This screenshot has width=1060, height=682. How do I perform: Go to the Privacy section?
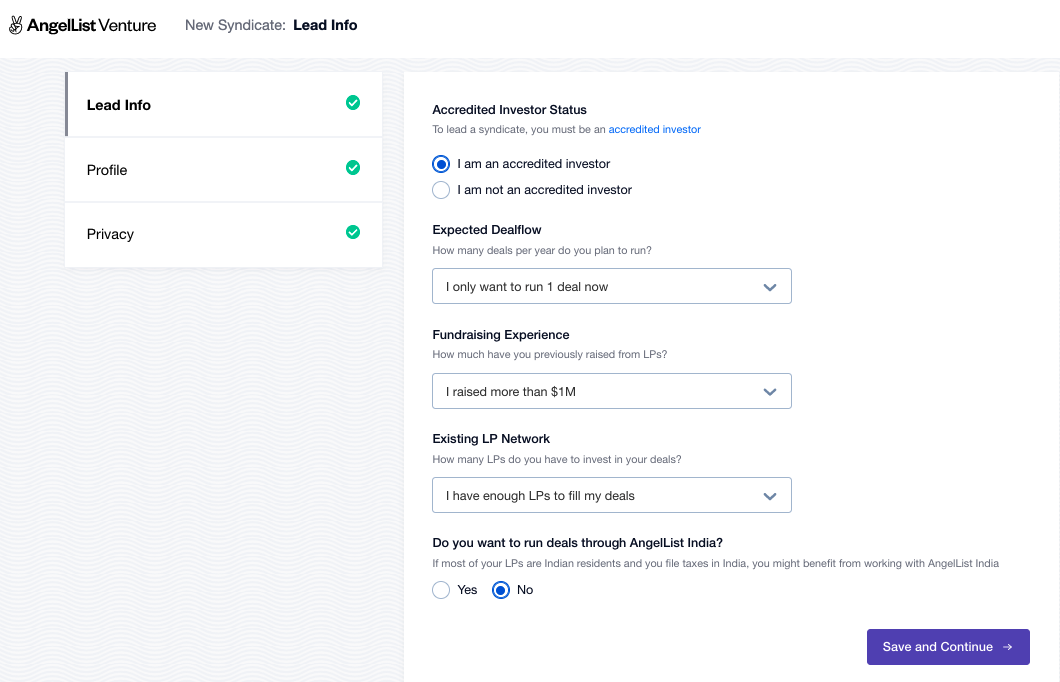click(x=224, y=235)
